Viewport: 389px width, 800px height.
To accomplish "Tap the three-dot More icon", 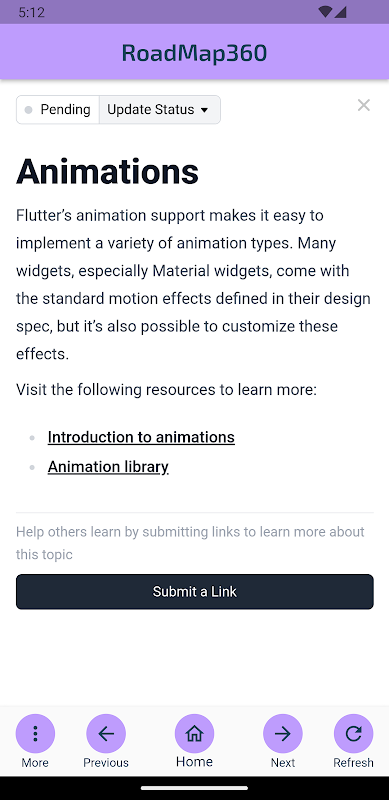I will [x=35, y=734].
